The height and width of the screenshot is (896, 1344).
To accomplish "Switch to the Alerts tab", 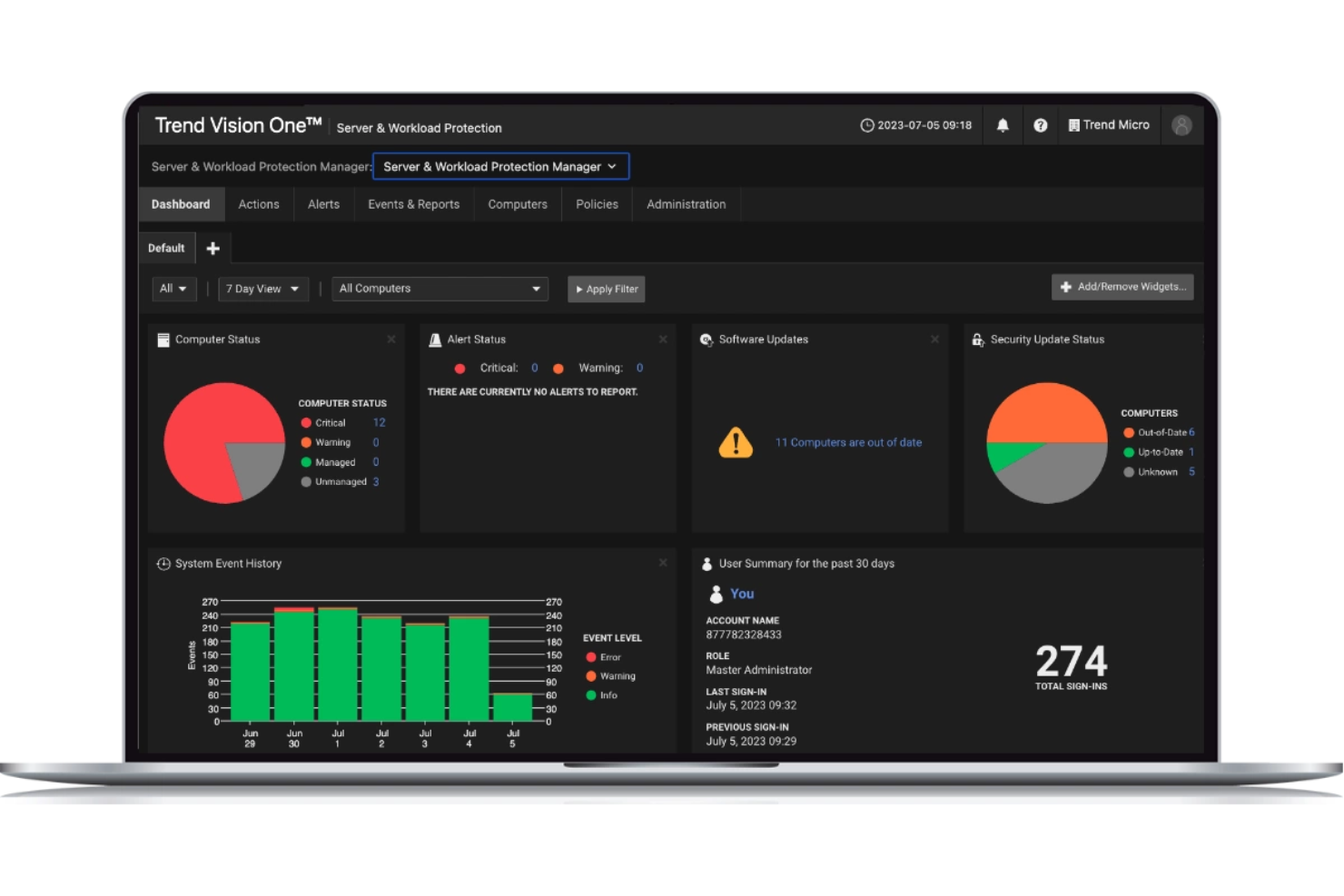I will pos(323,204).
